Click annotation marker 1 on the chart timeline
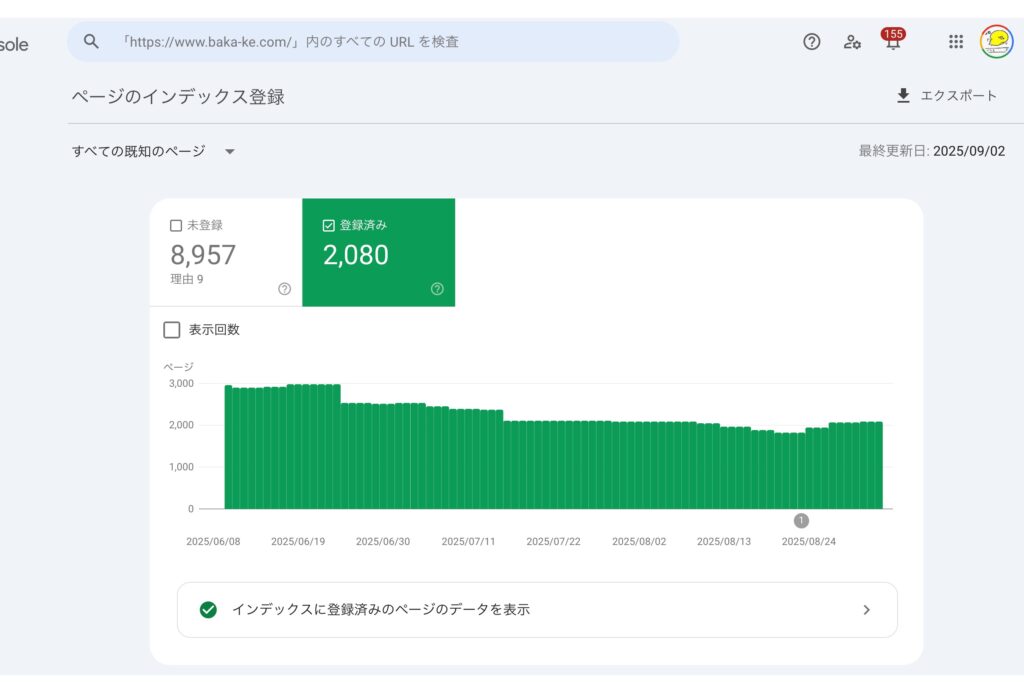The image size is (1024, 693). pos(801,521)
